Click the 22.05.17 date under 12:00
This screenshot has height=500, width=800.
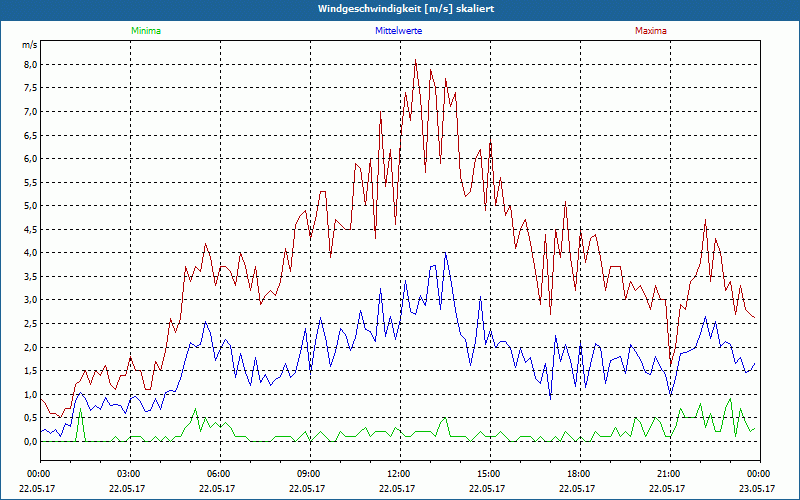397,488
